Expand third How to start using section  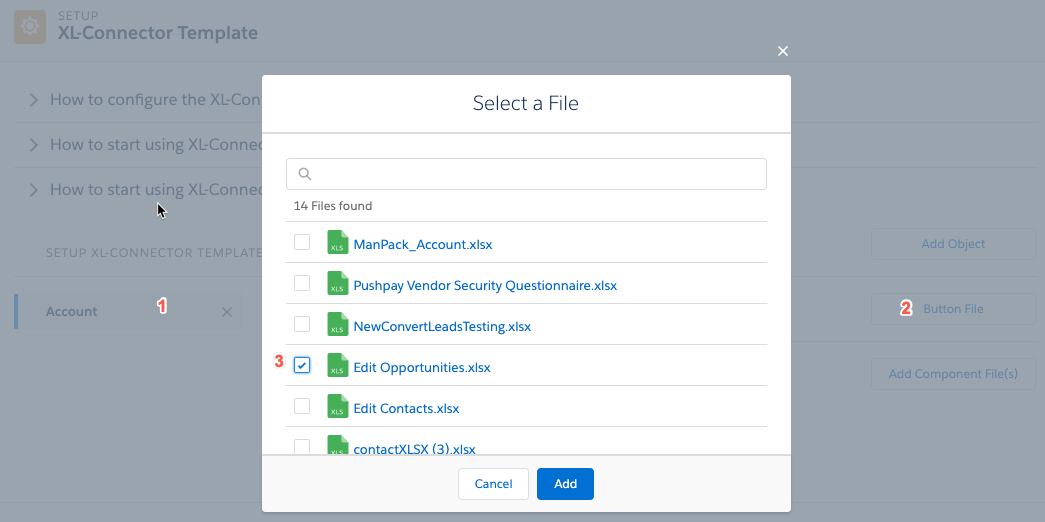coord(33,190)
